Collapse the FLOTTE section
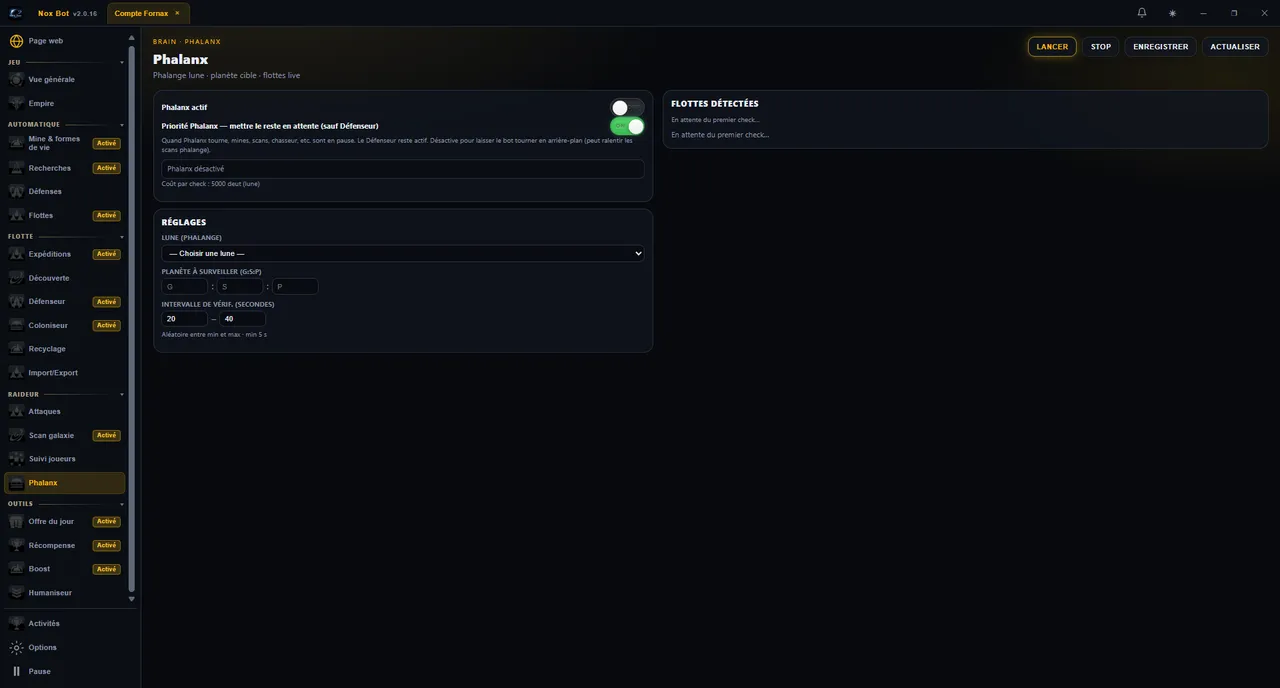 (x=122, y=237)
